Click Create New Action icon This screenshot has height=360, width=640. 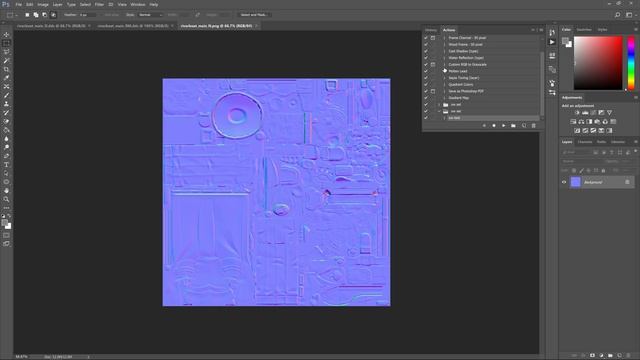pos(524,126)
